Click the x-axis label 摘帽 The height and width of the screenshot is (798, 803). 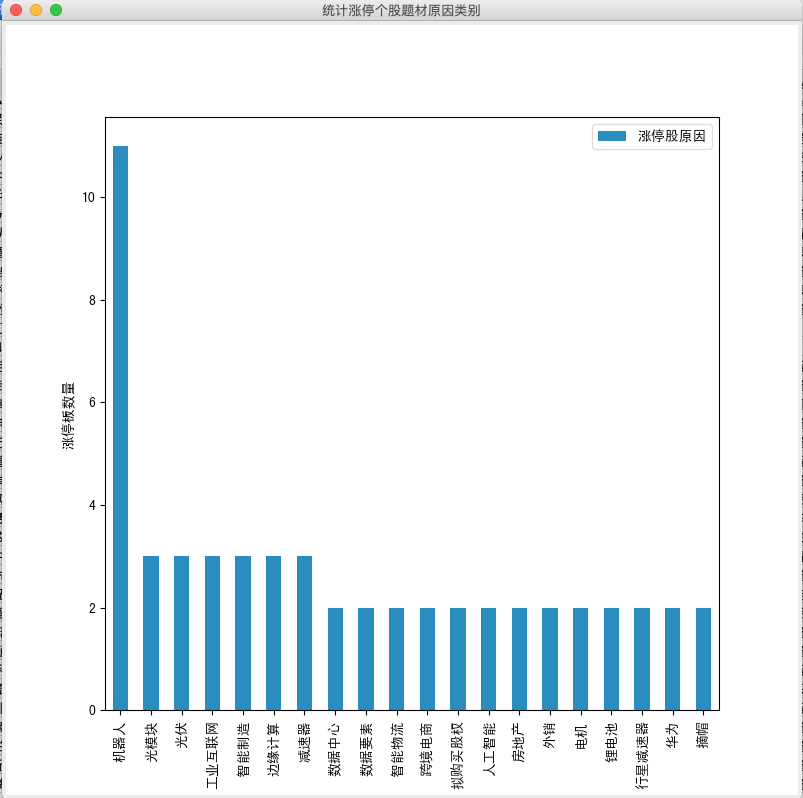click(704, 736)
